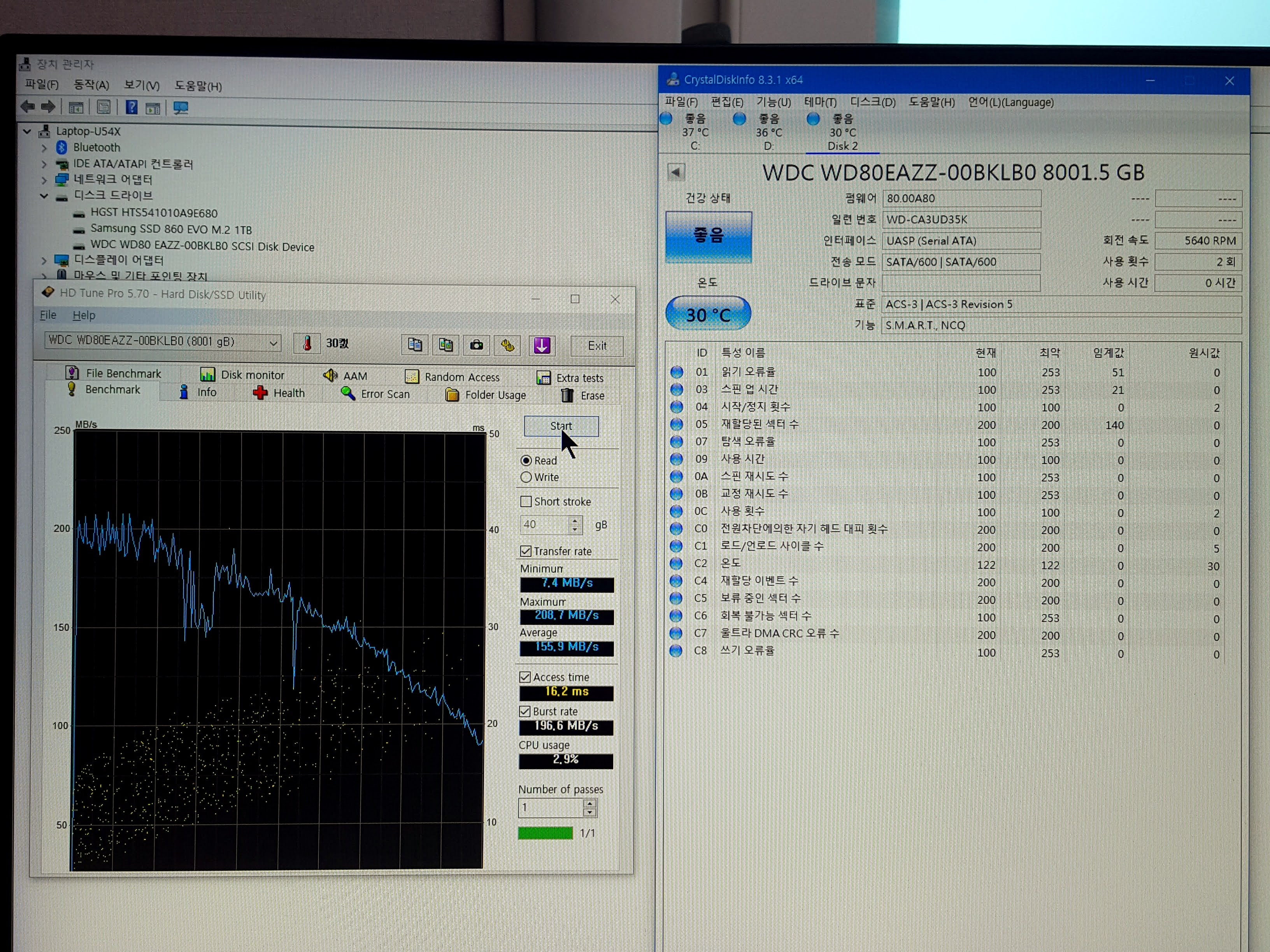Click the Device Manager help question mark icon
The width and height of the screenshot is (1270, 952).
point(132,107)
